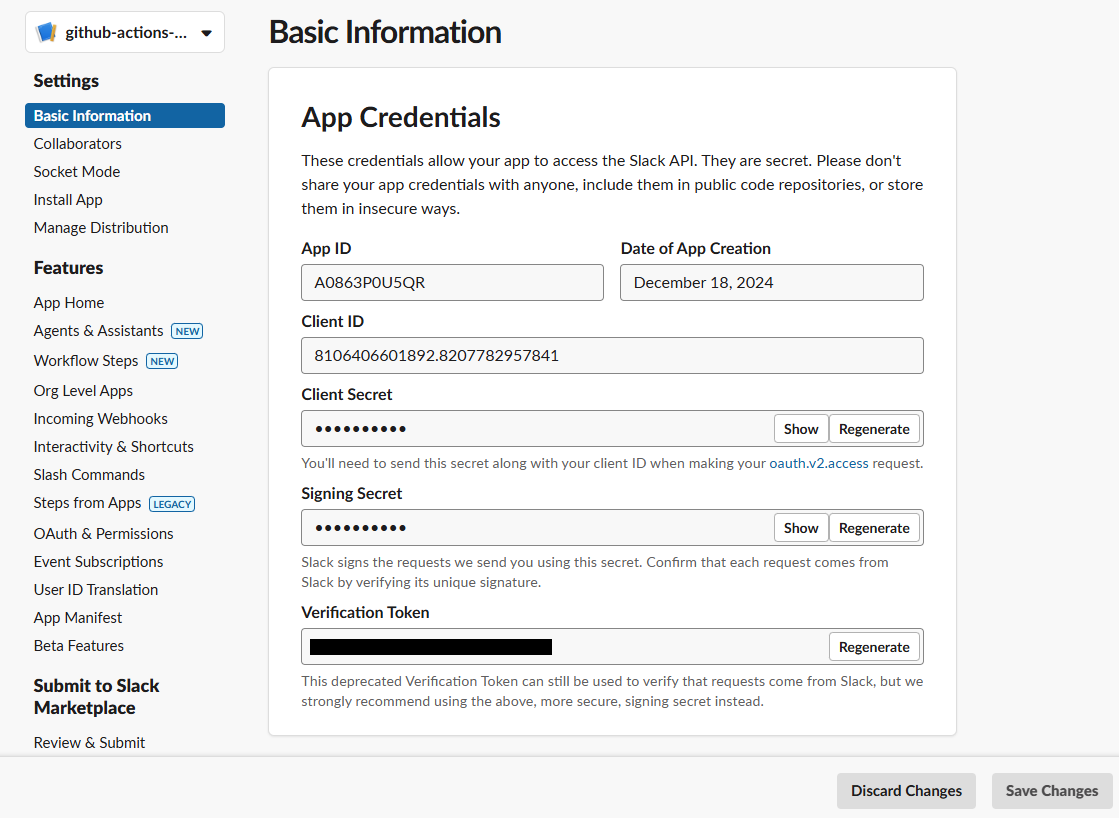Image resolution: width=1119 pixels, height=818 pixels.
Task: Click Discard Changes button
Action: (x=906, y=791)
